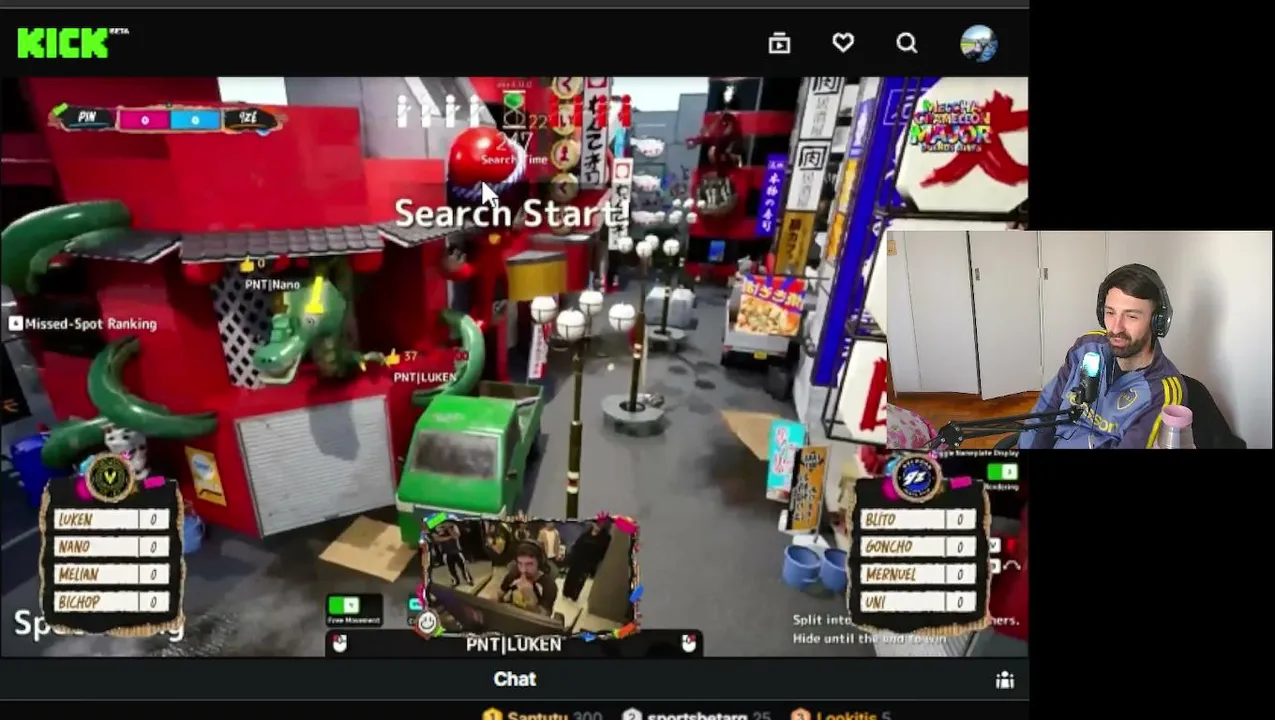Click the PNT team emblem above LUKEN scoreboard
The height and width of the screenshot is (720, 1275).
[110, 478]
